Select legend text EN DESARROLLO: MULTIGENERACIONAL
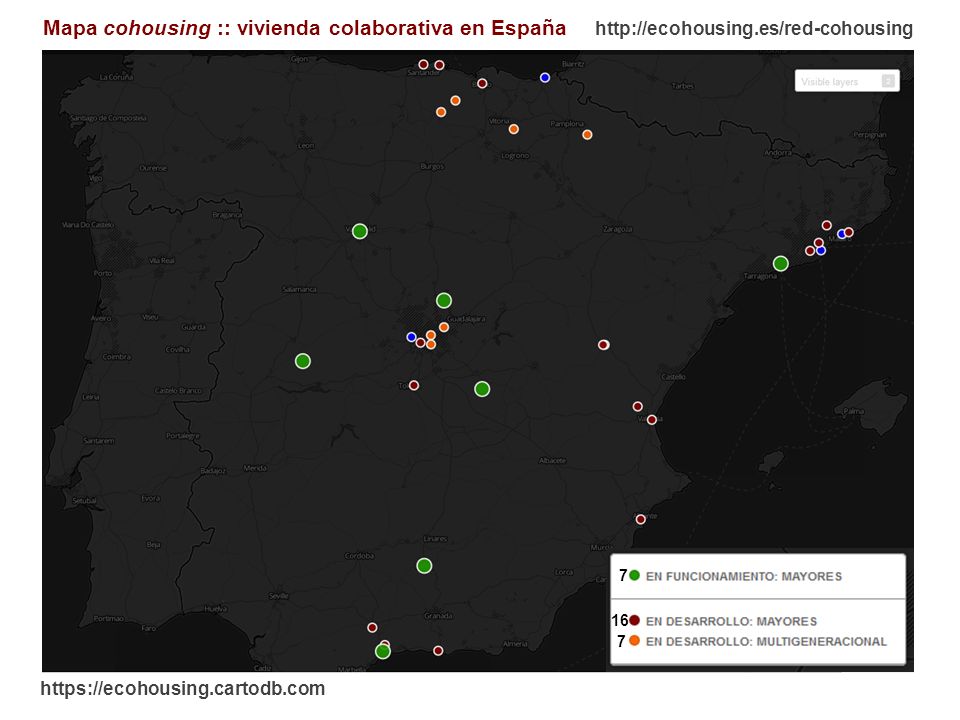Image resolution: width=960 pixels, height=720 pixels. [x=766, y=642]
